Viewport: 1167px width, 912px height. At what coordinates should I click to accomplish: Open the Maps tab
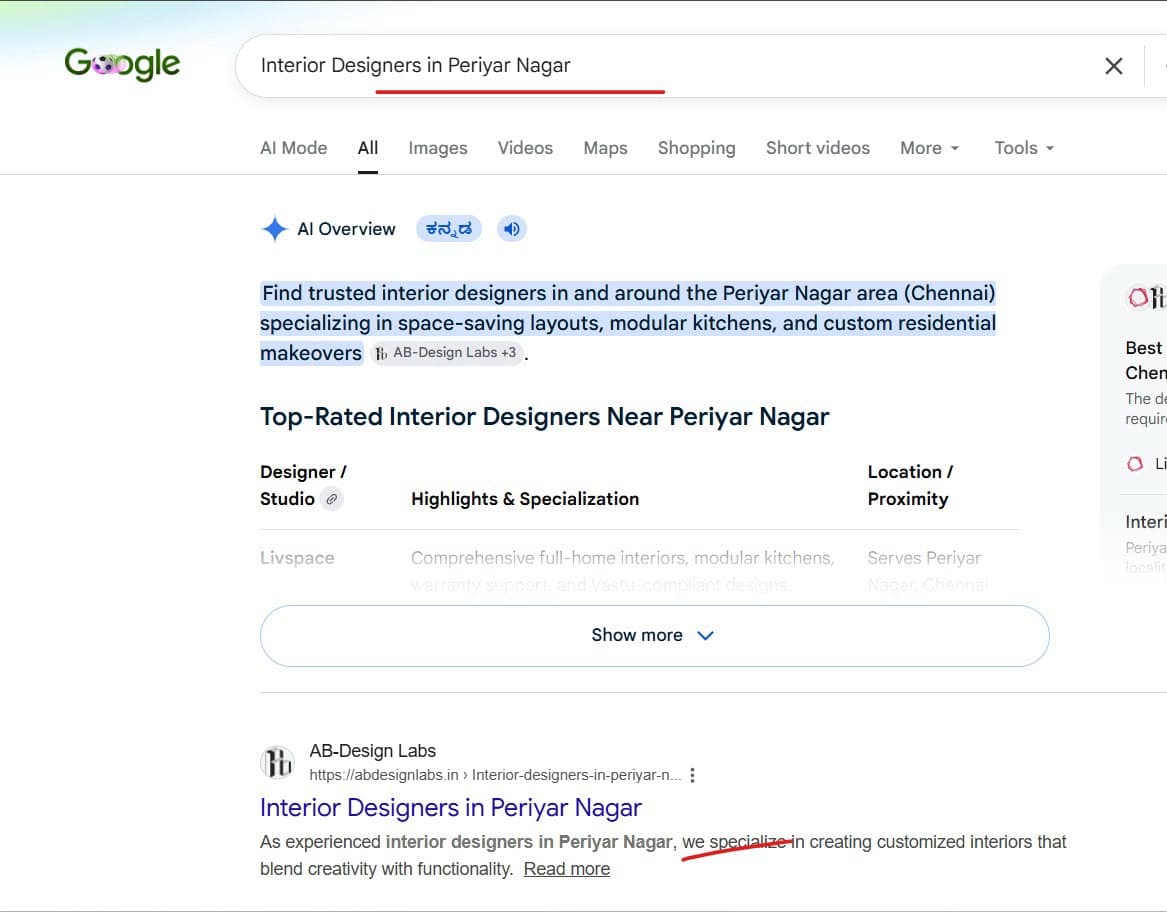point(605,147)
